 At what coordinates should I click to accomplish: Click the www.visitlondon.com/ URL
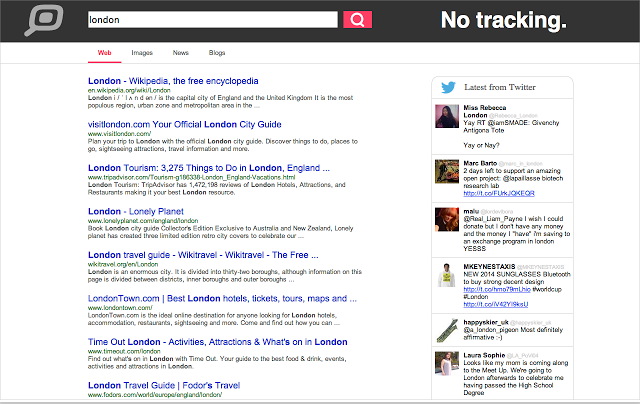119,134
